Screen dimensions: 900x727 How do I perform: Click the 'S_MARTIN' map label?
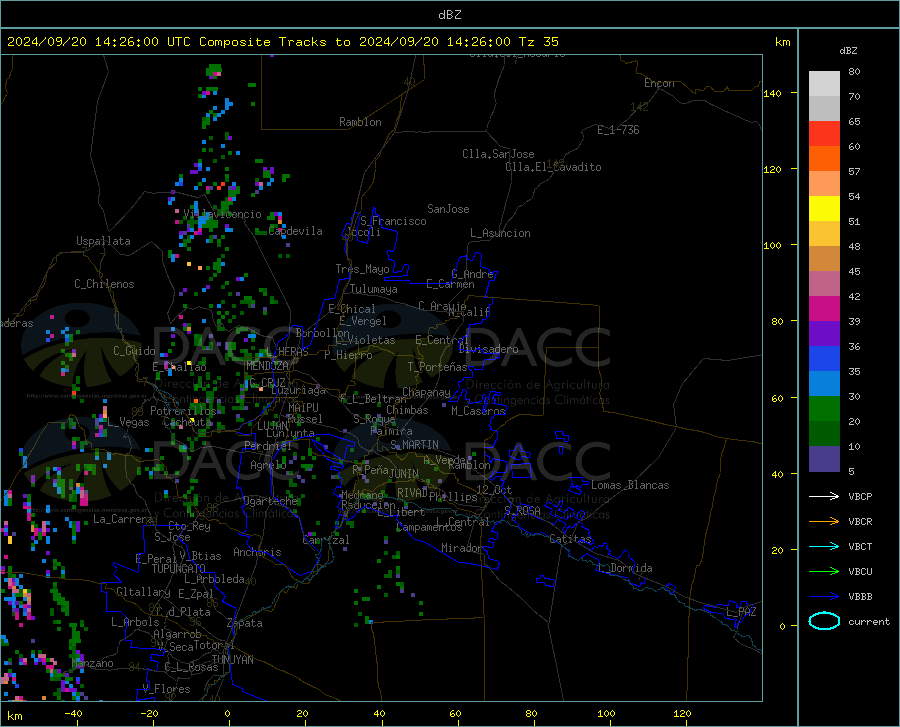[414, 445]
